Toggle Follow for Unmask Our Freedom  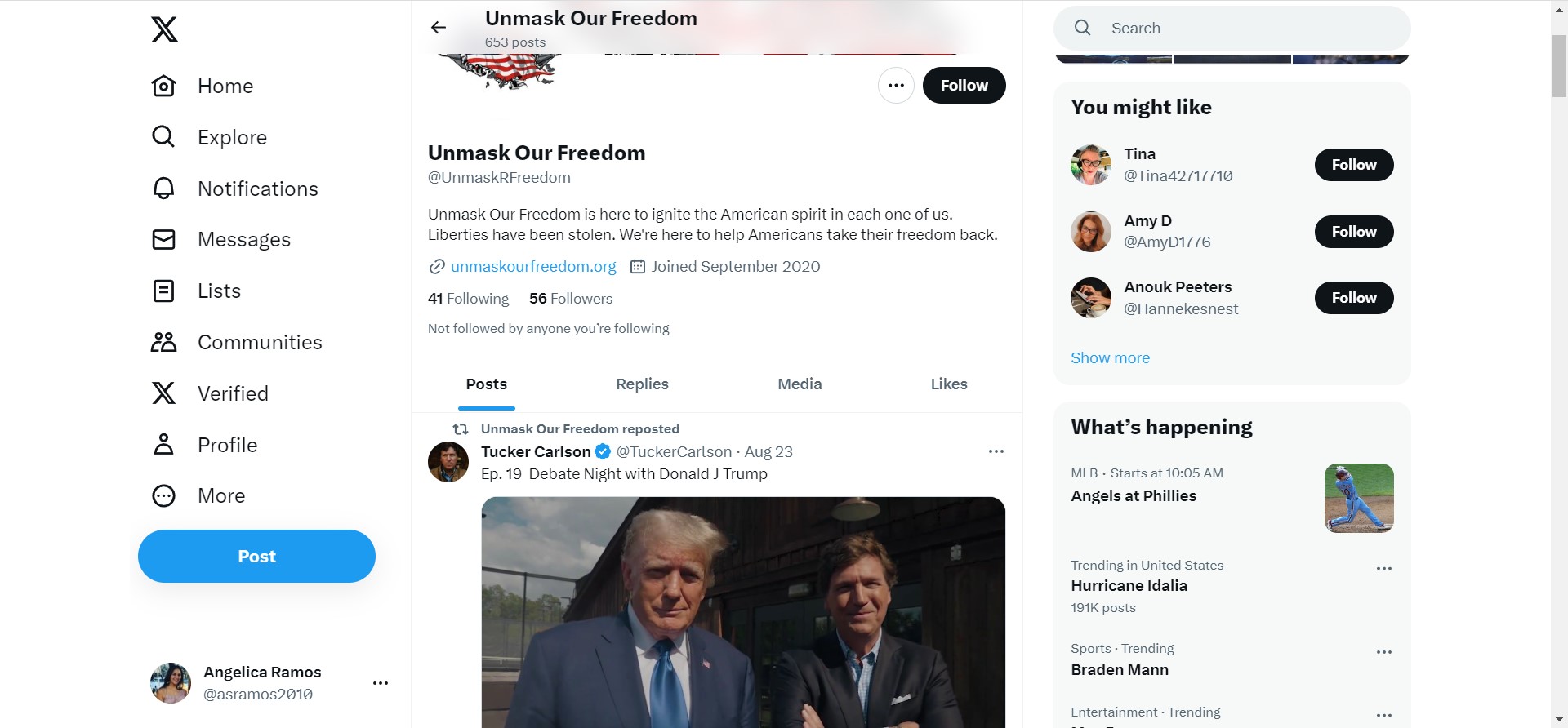(964, 86)
